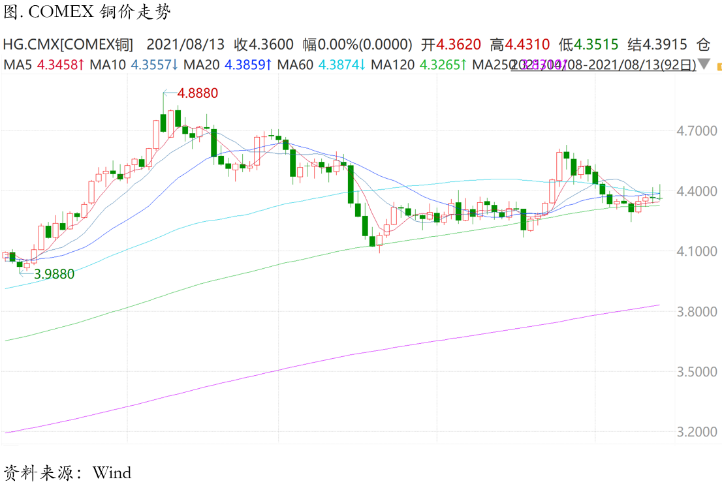
Task: Click the 4.4000 y-axis label
Action: coord(697,191)
